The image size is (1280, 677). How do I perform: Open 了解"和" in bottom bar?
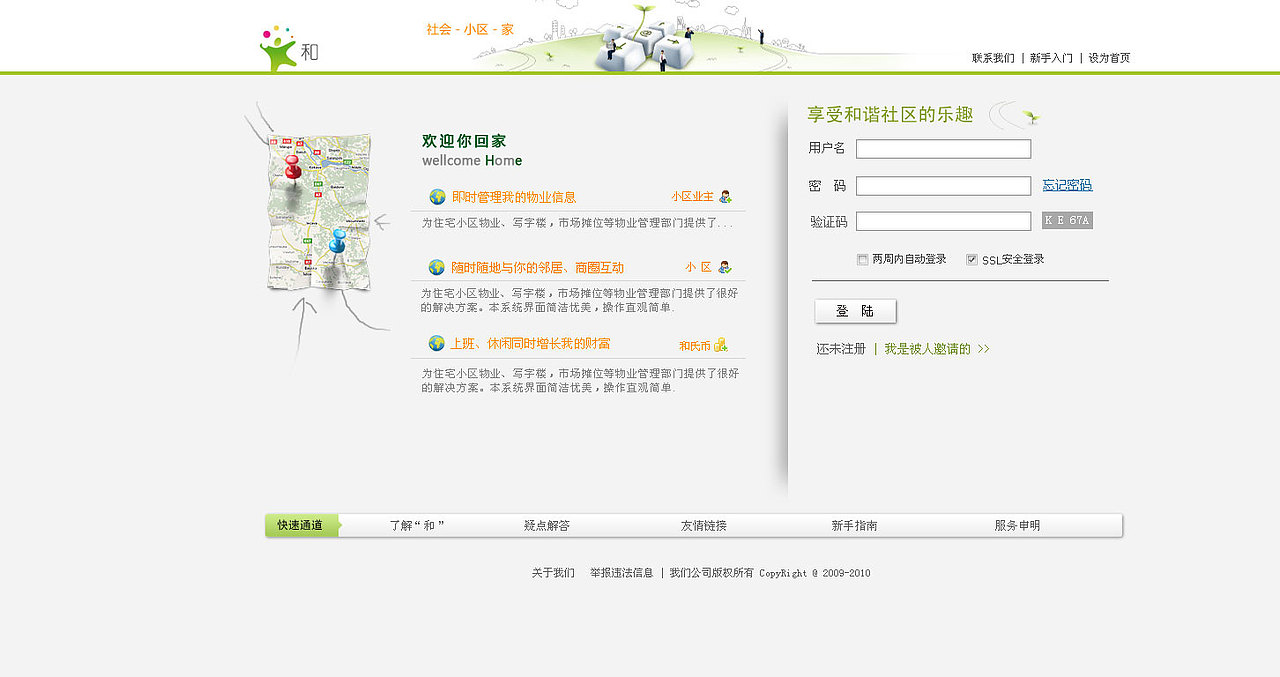417,525
